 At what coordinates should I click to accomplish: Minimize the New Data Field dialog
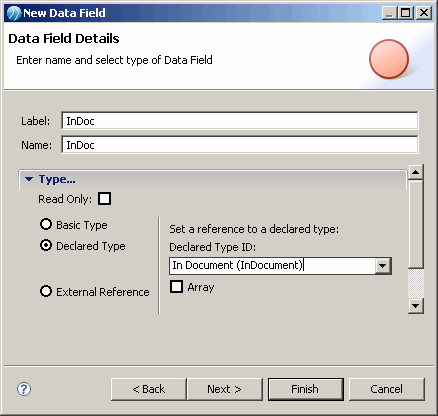pyautogui.click(x=389, y=13)
